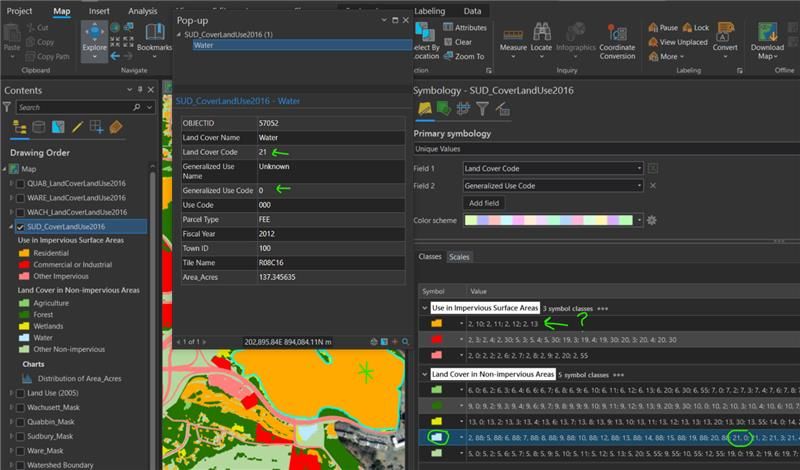Screen dimensions: 800x470
Task: Turn on the Wachusett_Mask layer checkbox
Action: (20, 408)
